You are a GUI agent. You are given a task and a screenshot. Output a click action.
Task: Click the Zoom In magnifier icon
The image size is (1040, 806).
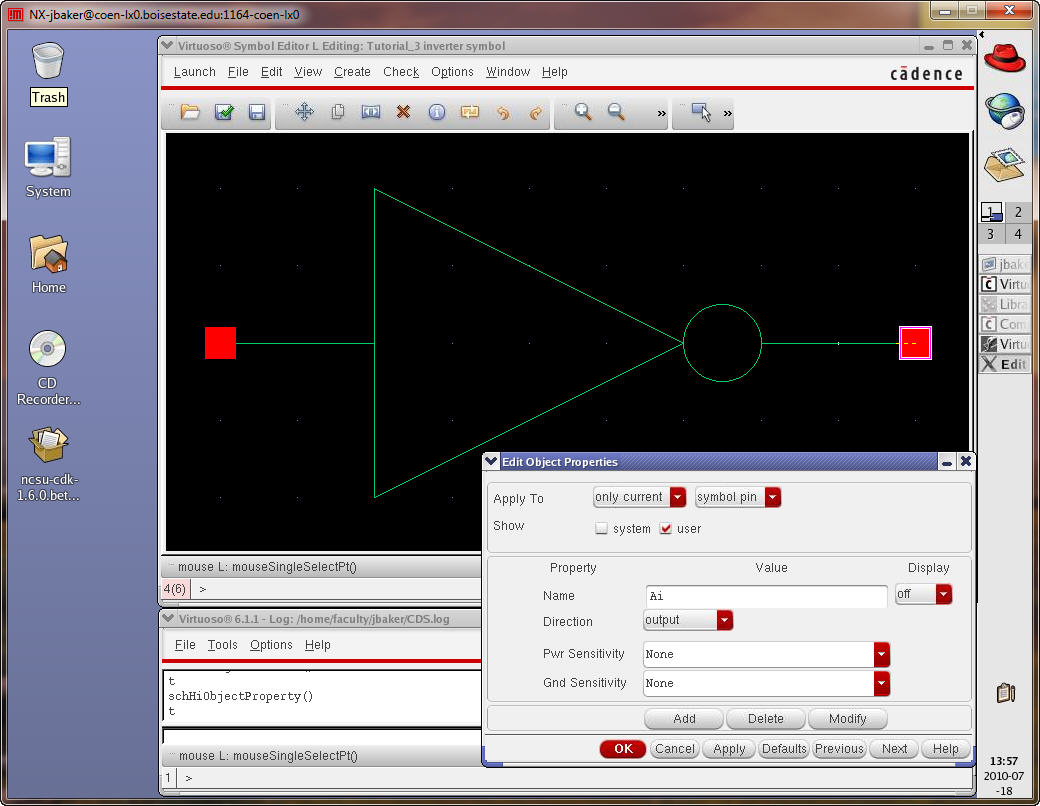click(583, 113)
